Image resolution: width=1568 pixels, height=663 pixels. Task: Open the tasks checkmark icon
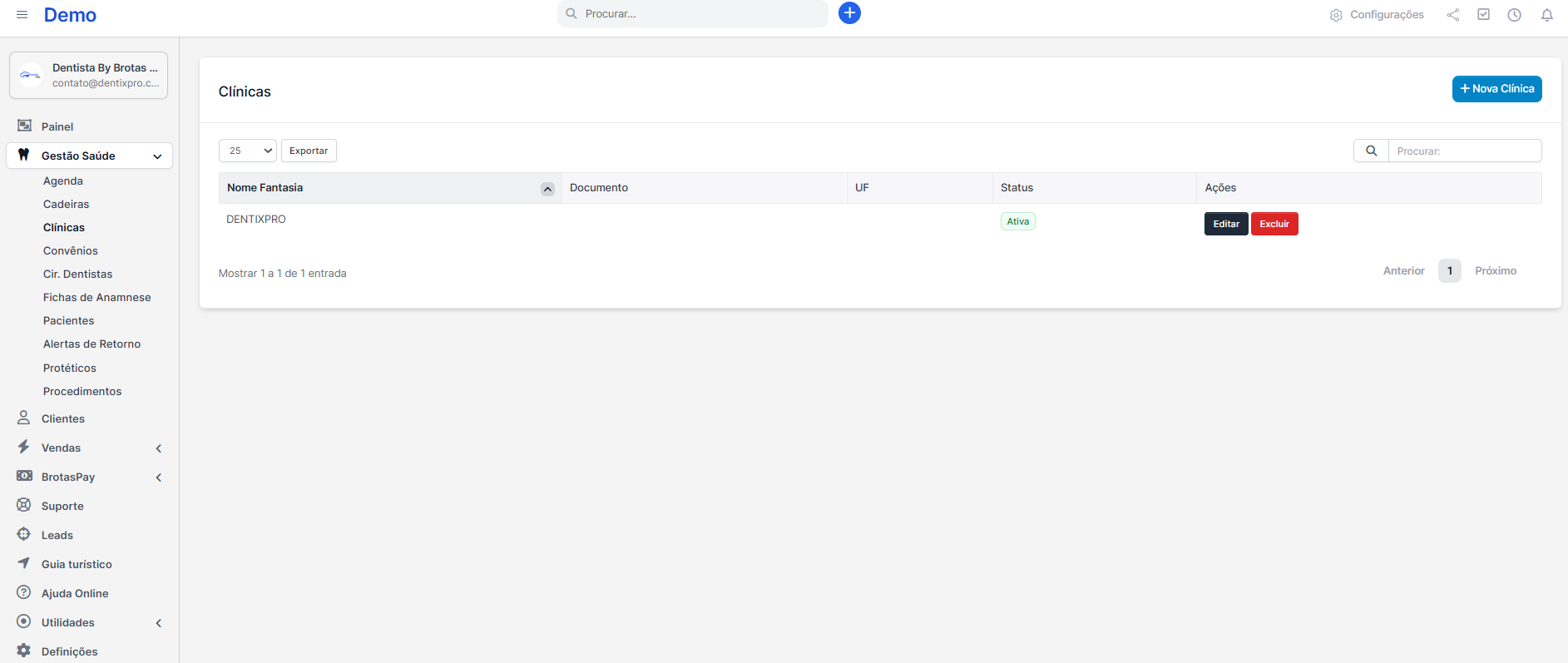[x=1484, y=15]
